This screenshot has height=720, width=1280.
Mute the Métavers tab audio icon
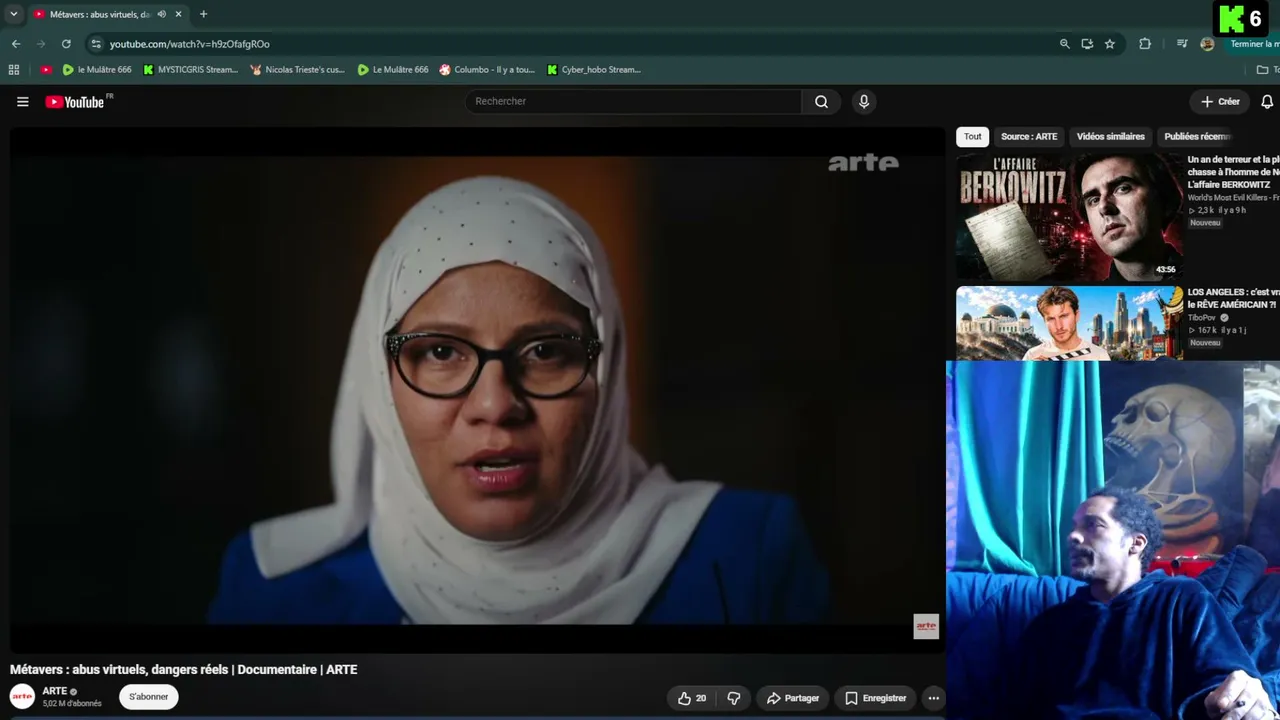click(161, 14)
